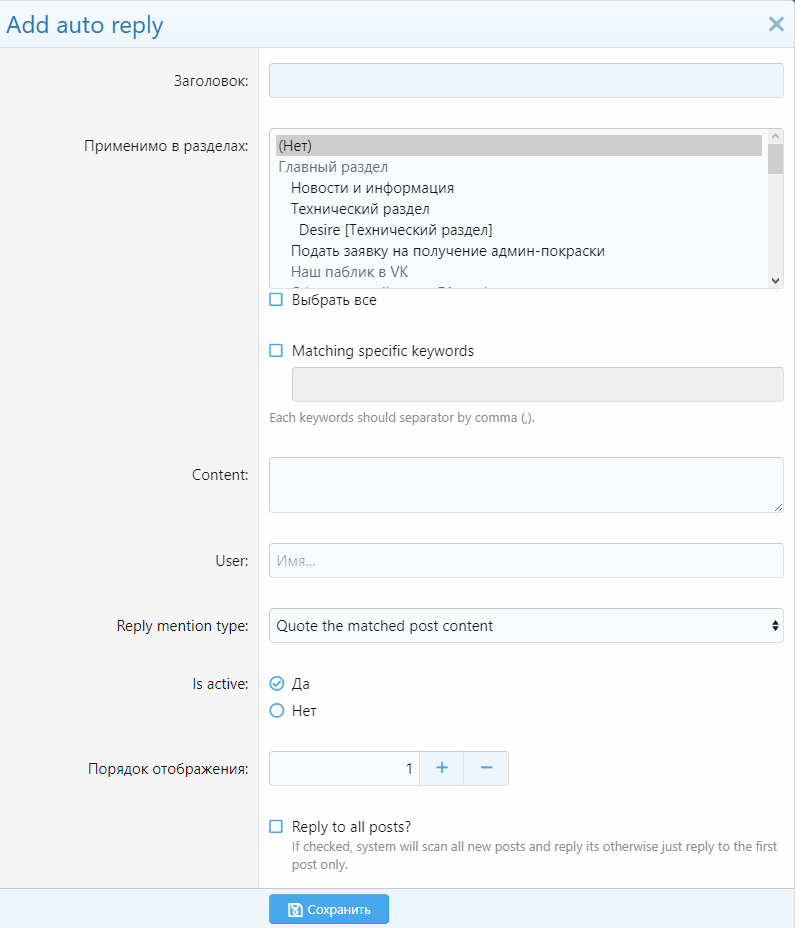
Task: Click into the Content text area
Action: [x=526, y=485]
